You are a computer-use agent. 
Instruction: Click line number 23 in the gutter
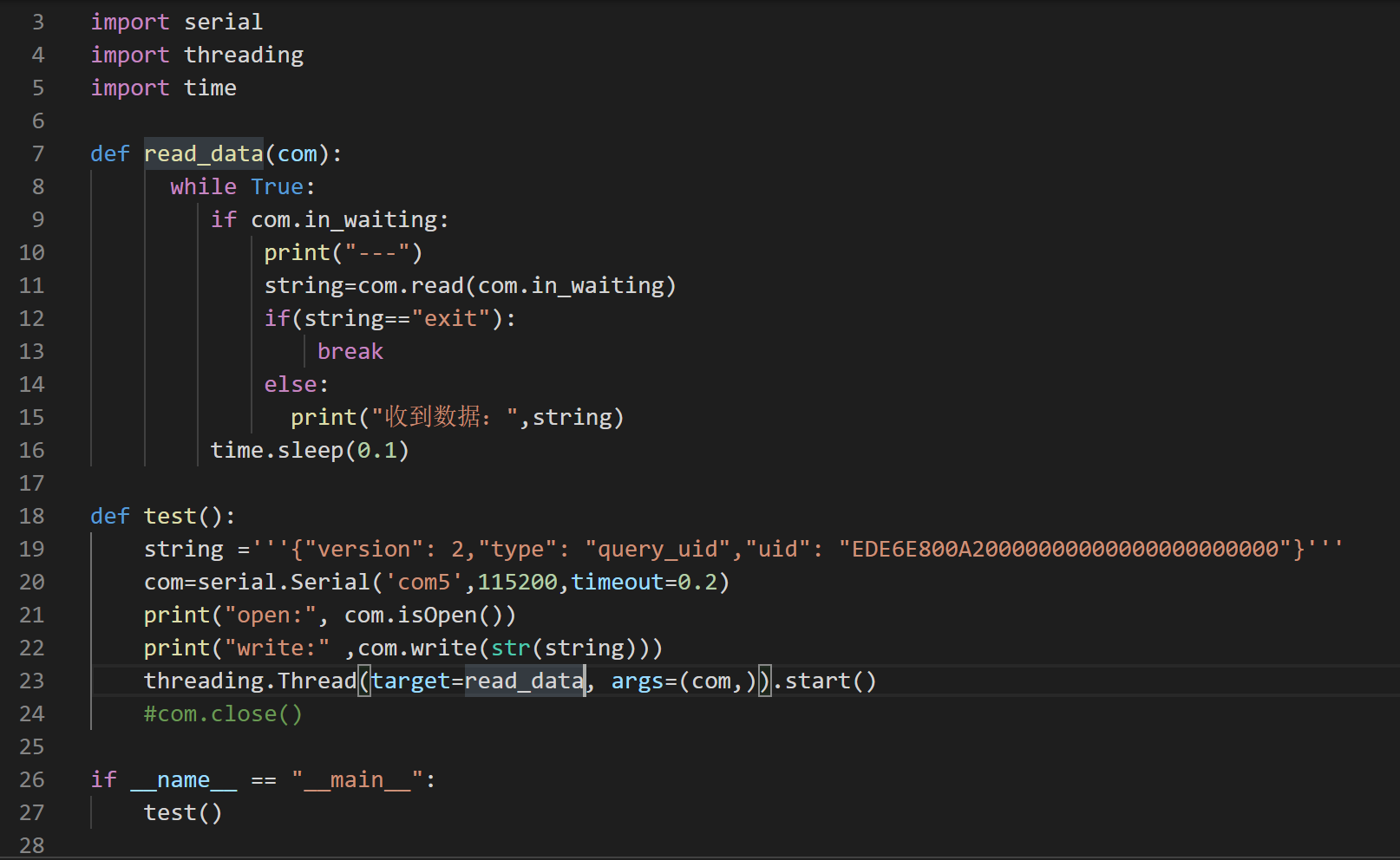click(x=32, y=681)
